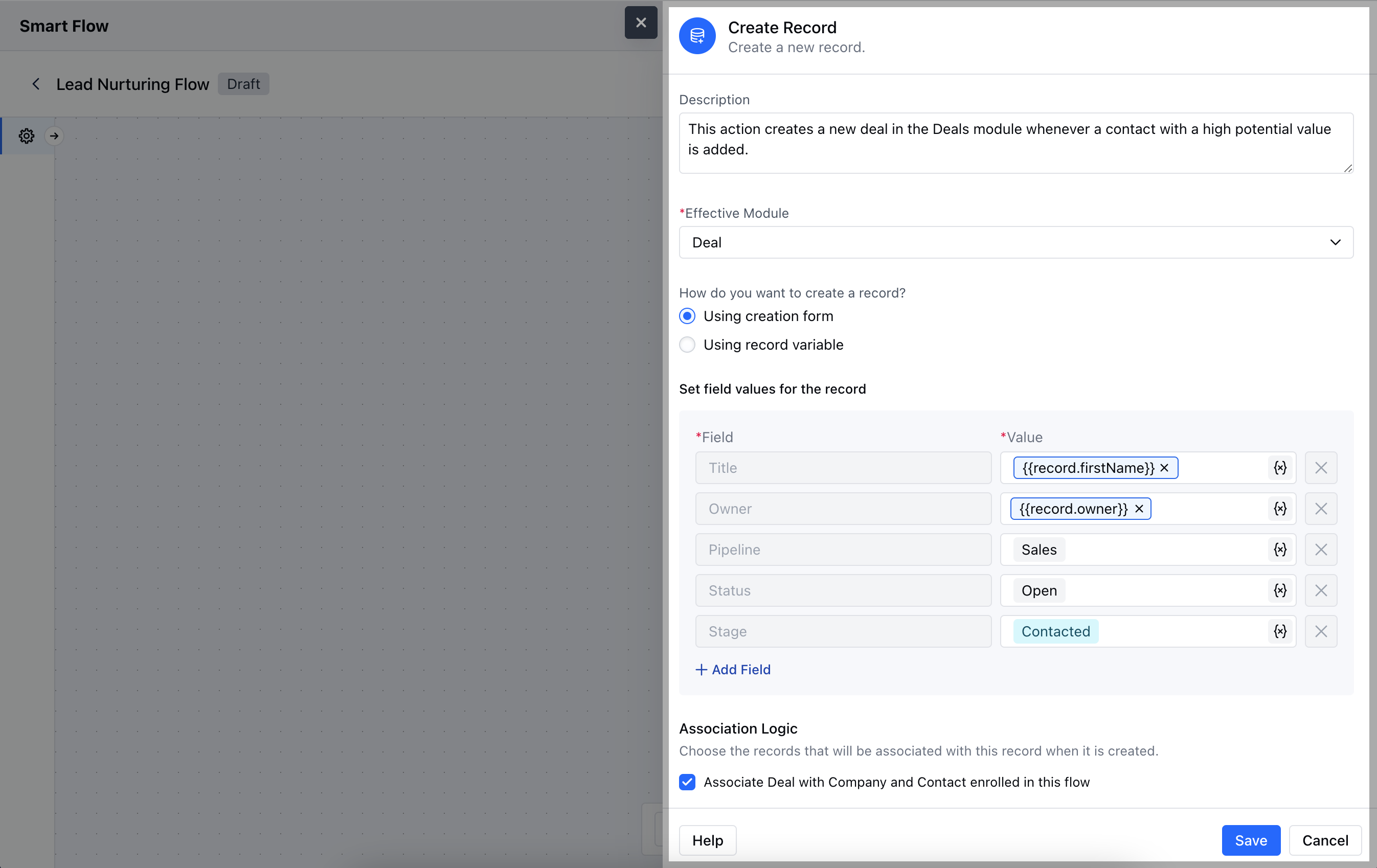Click the Add Field link
The width and height of the screenshot is (1377, 868).
pyautogui.click(x=733, y=670)
